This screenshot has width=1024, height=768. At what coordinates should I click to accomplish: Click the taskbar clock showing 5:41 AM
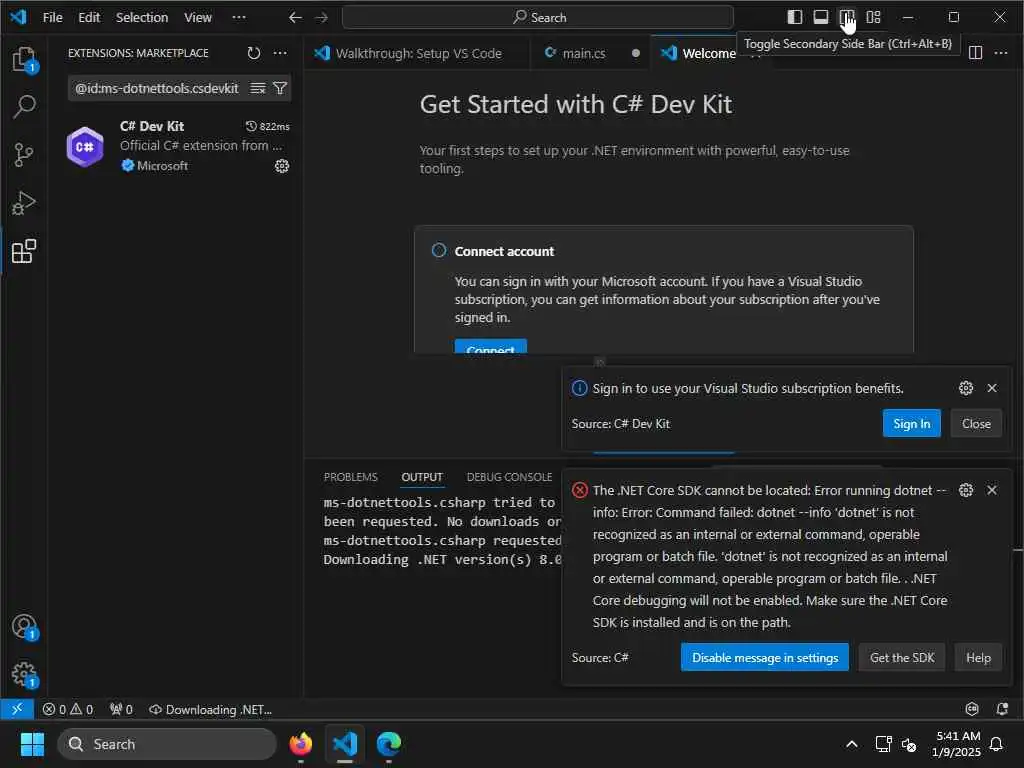tap(956, 744)
